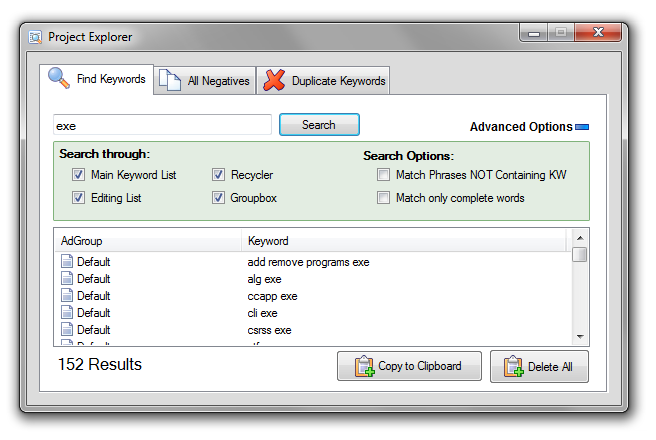Viewport: 656px width, 440px height.
Task: Switch to the All Negatives tab
Action: tap(206, 81)
